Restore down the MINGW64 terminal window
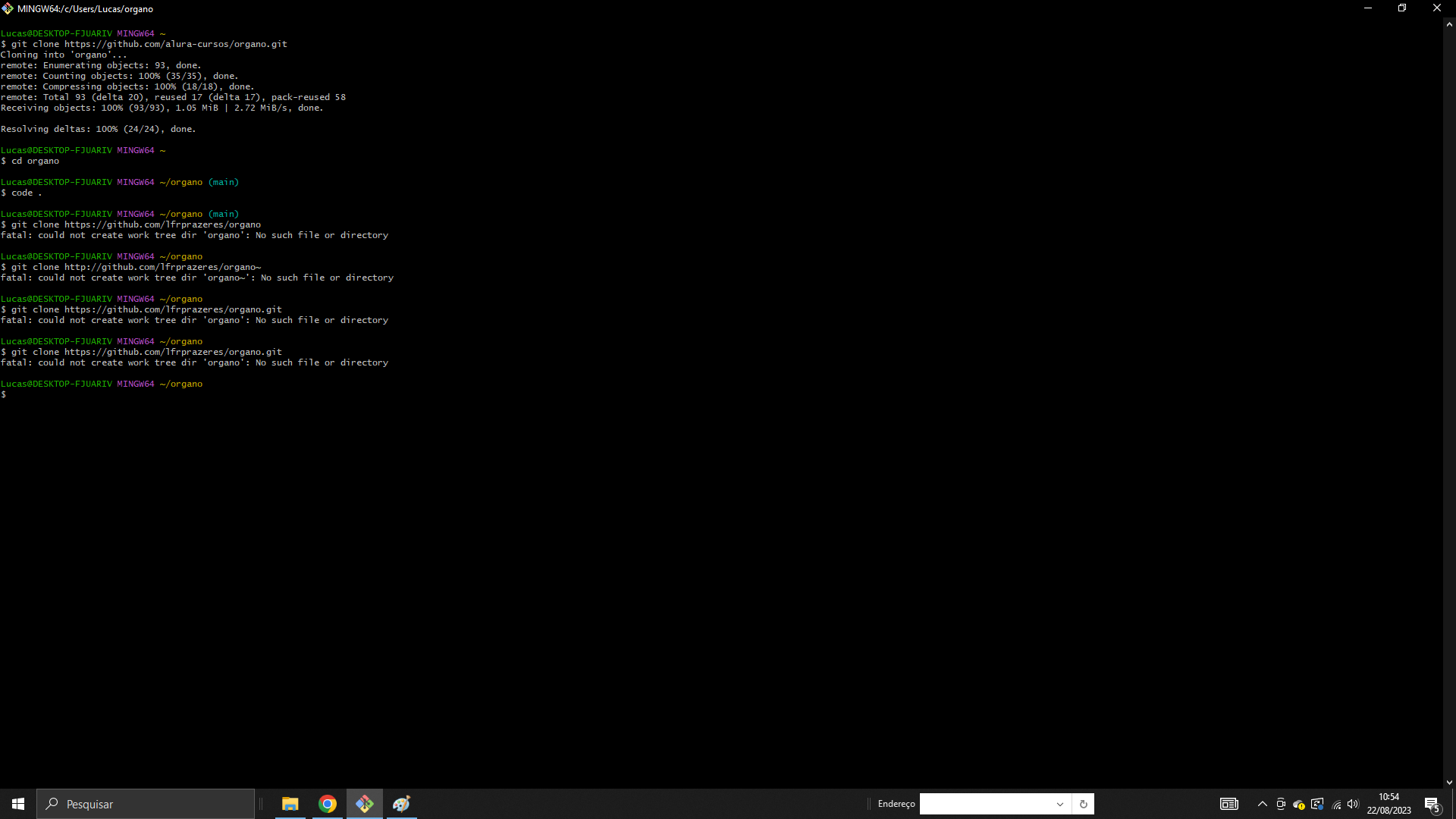The height and width of the screenshot is (819, 1456). point(1402,8)
